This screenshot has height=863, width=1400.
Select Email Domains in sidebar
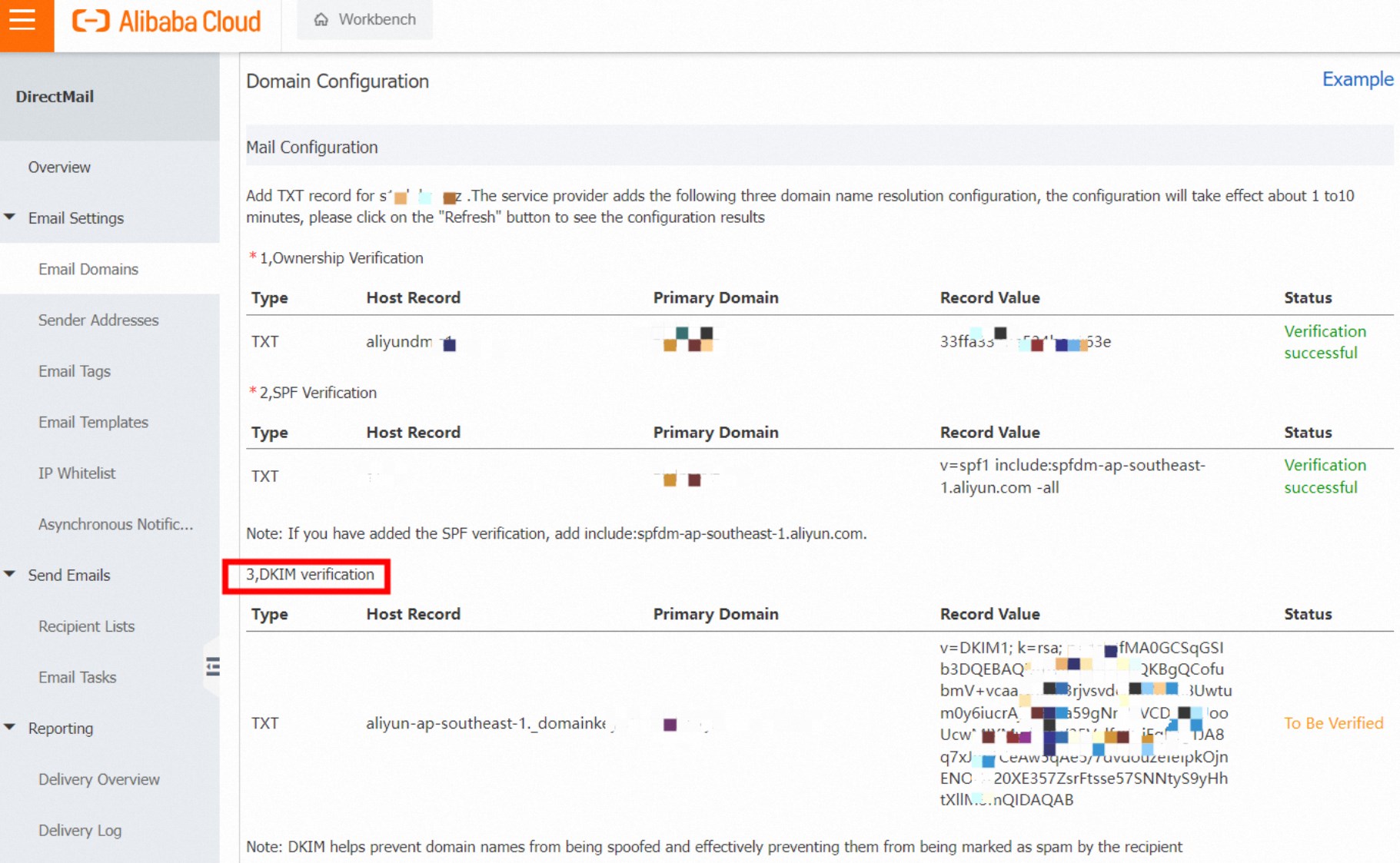click(88, 269)
